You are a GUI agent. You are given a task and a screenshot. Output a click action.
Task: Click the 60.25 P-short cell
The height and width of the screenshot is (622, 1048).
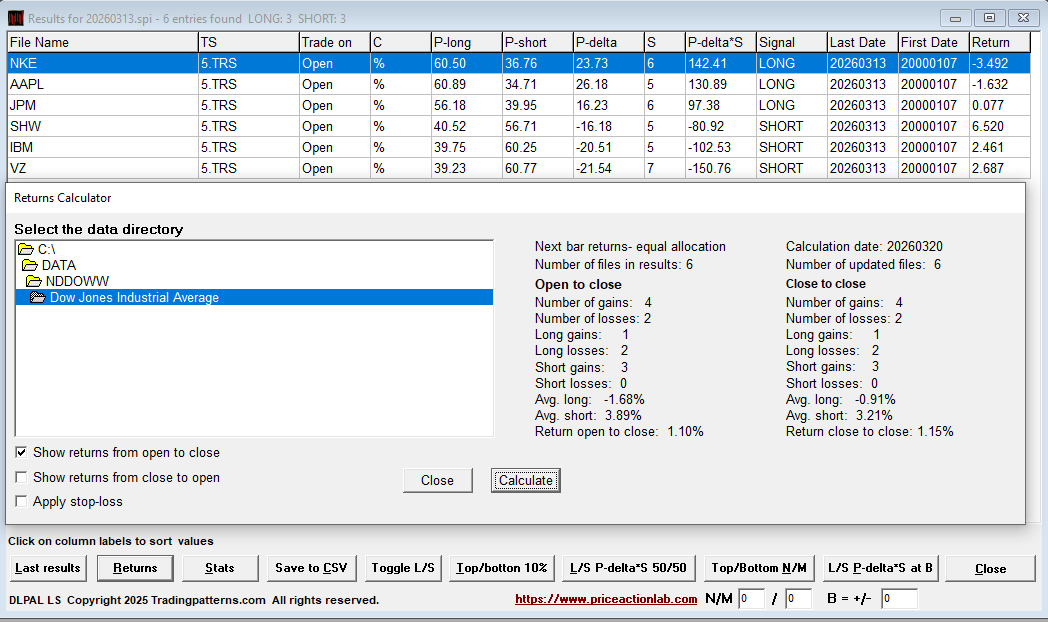coord(537,147)
